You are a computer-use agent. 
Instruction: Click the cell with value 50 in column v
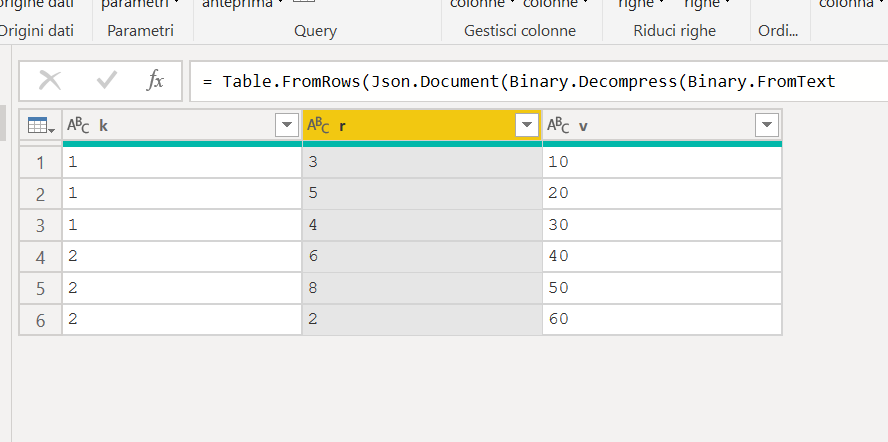tap(662, 288)
